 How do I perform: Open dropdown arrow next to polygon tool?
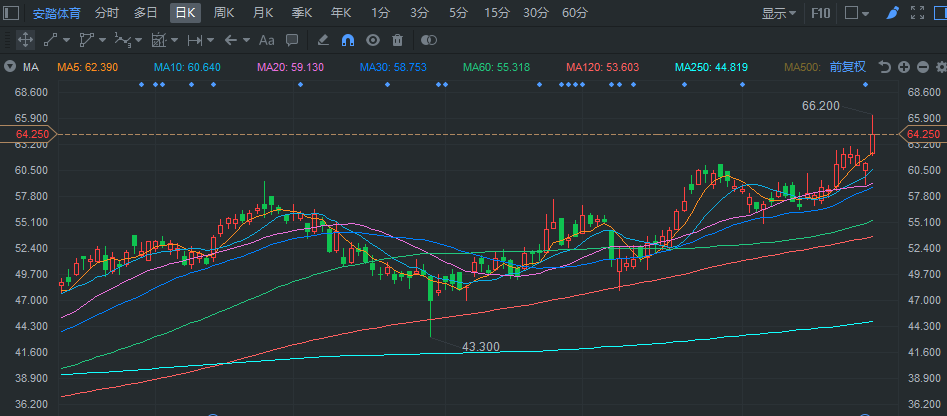[102, 40]
